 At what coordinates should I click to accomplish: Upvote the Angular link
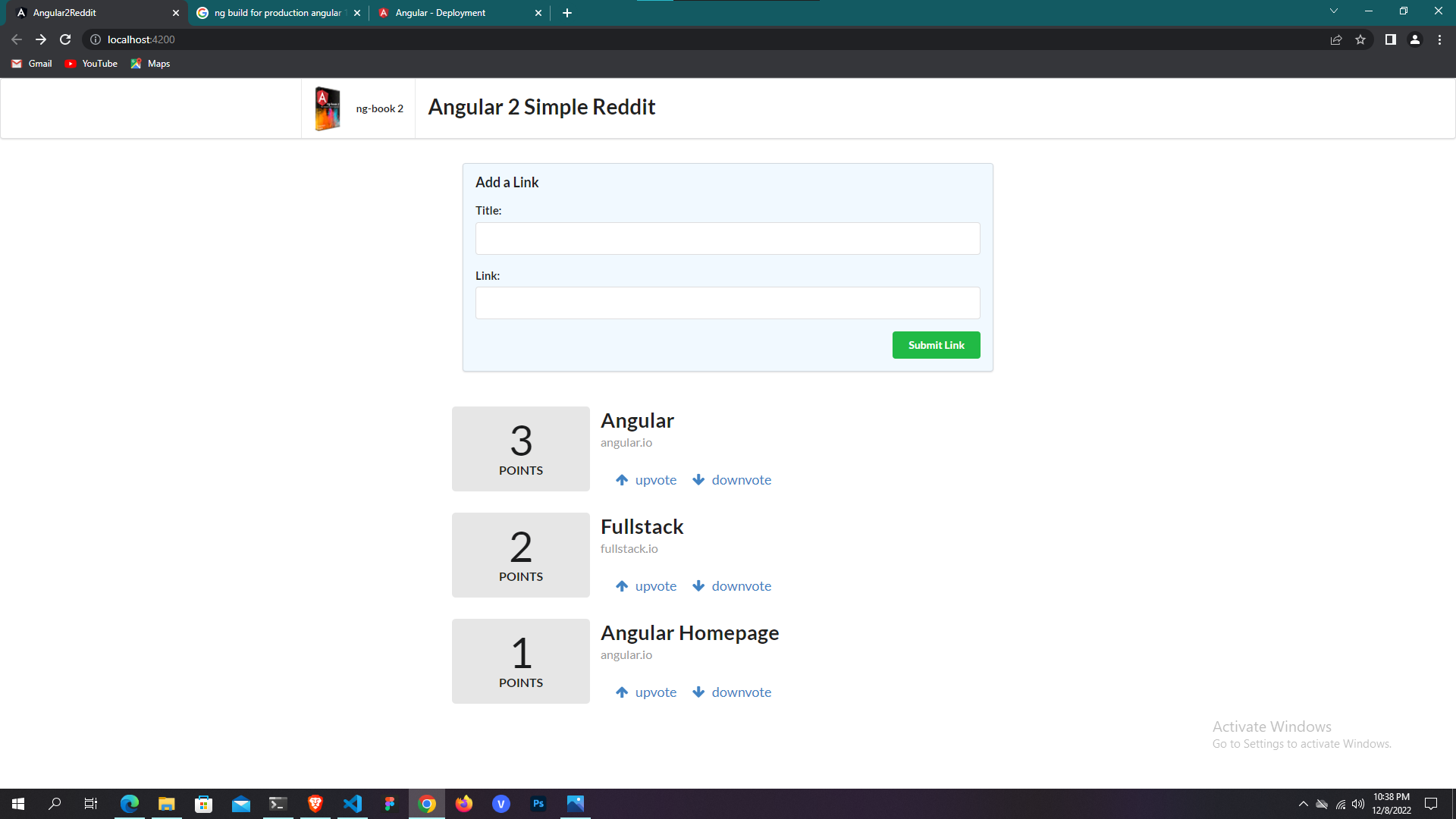tap(645, 479)
